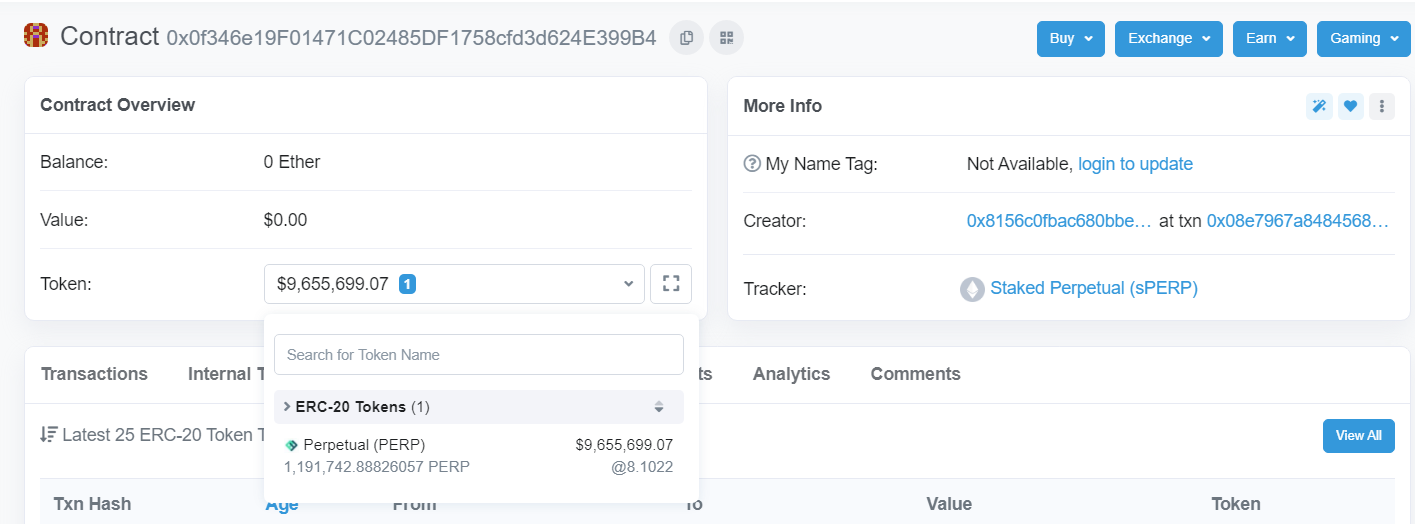Screen dimensions: 1415x524
Task: Open the Buy dropdown menu
Action: click(1071, 38)
